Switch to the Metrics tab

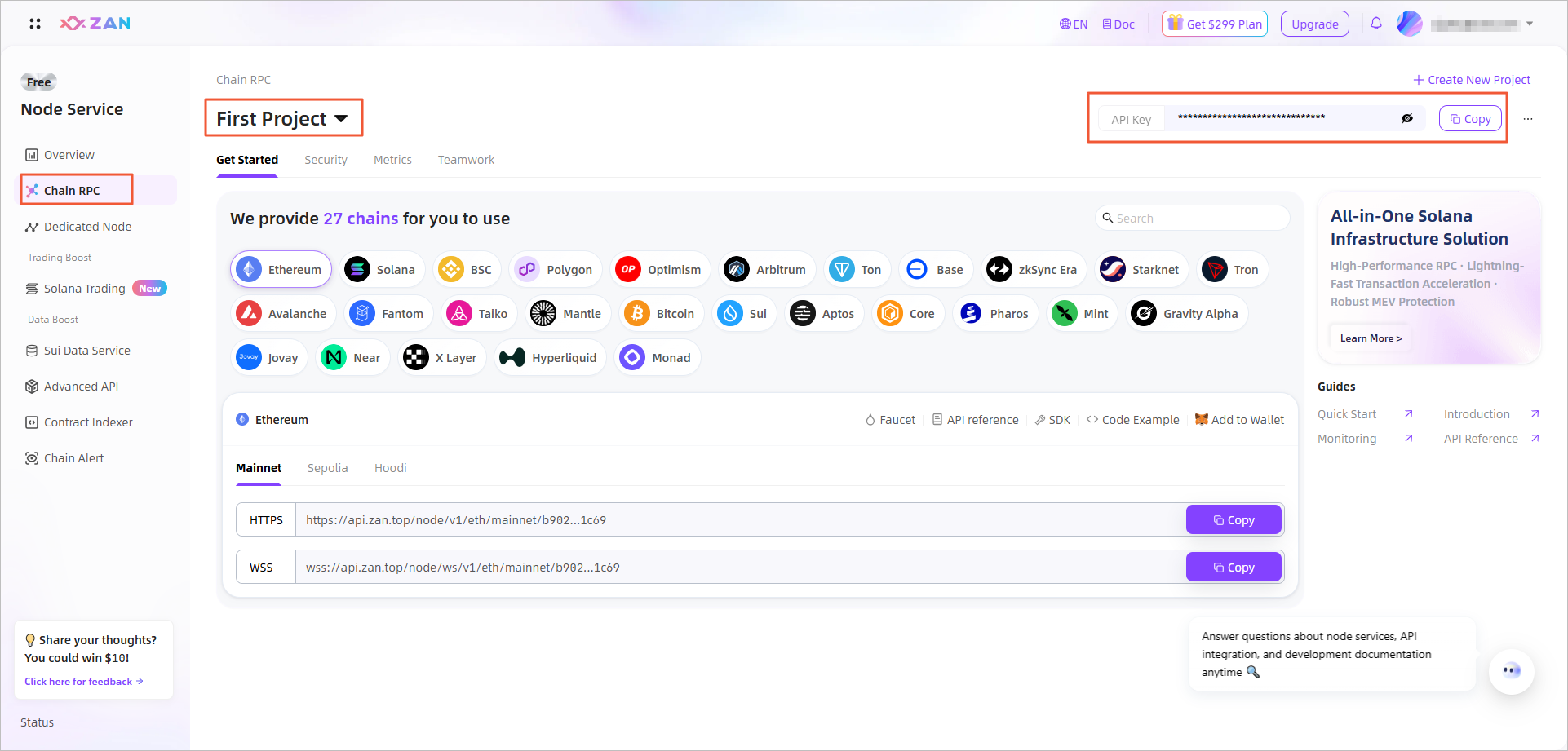tap(392, 160)
